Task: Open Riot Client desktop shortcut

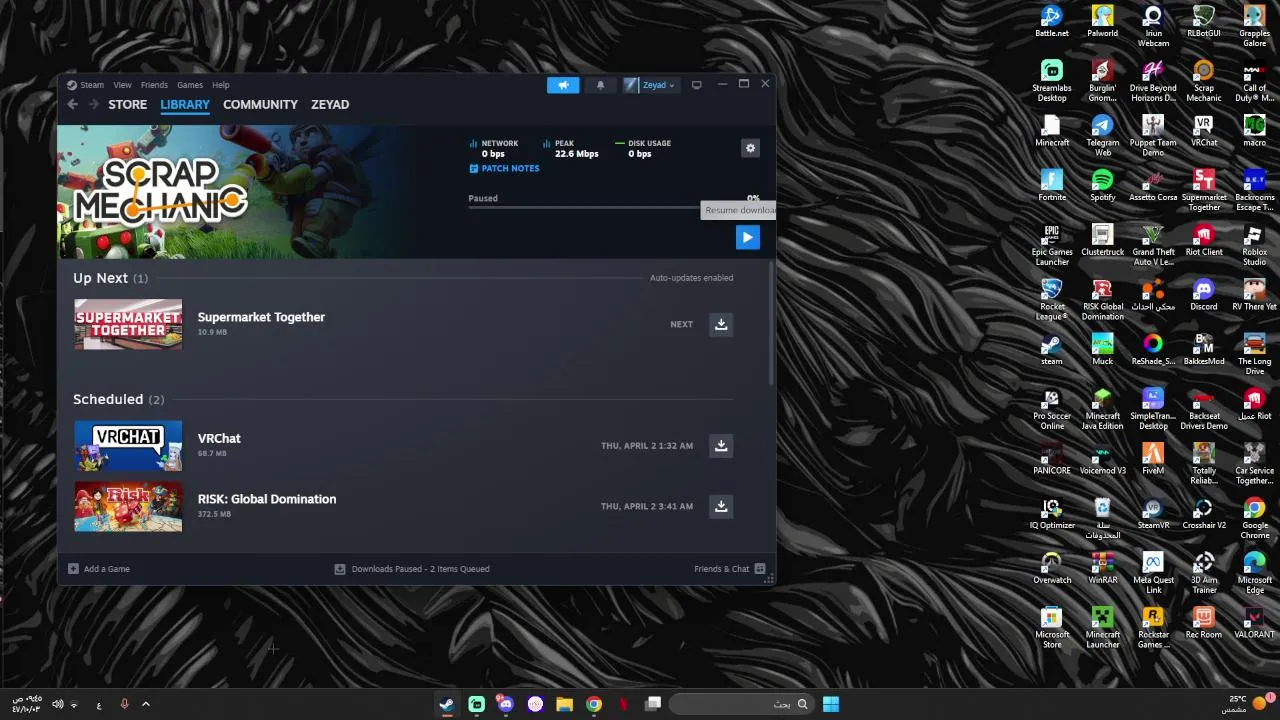Action: (x=1204, y=240)
